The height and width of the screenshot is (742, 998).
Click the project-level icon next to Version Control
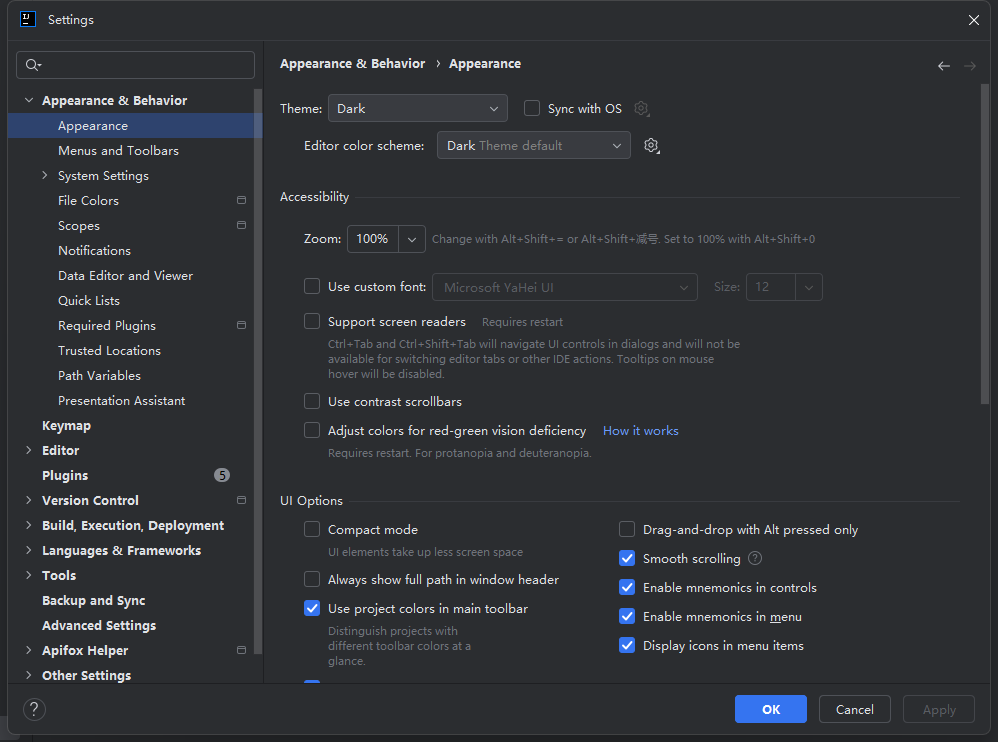point(241,500)
